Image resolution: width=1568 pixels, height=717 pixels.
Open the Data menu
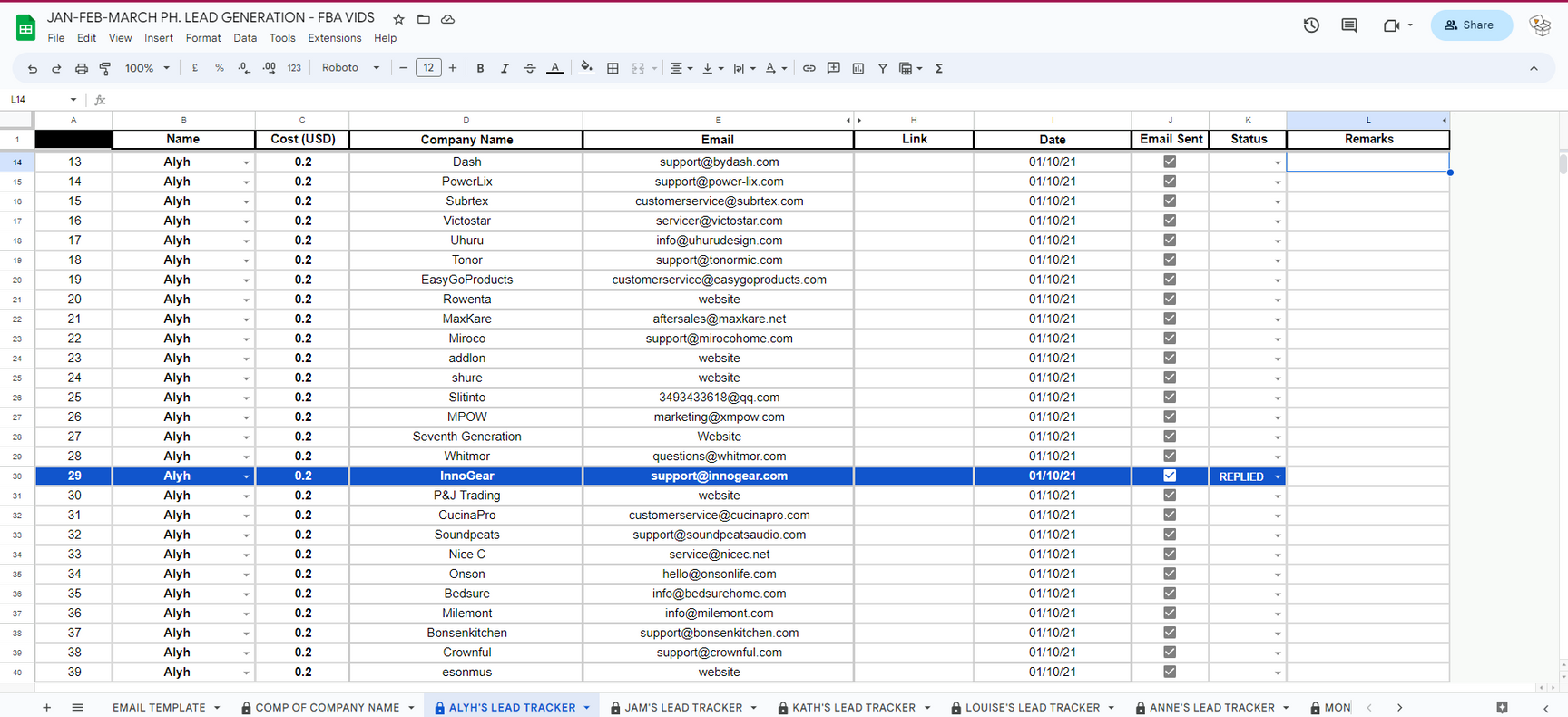[245, 38]
